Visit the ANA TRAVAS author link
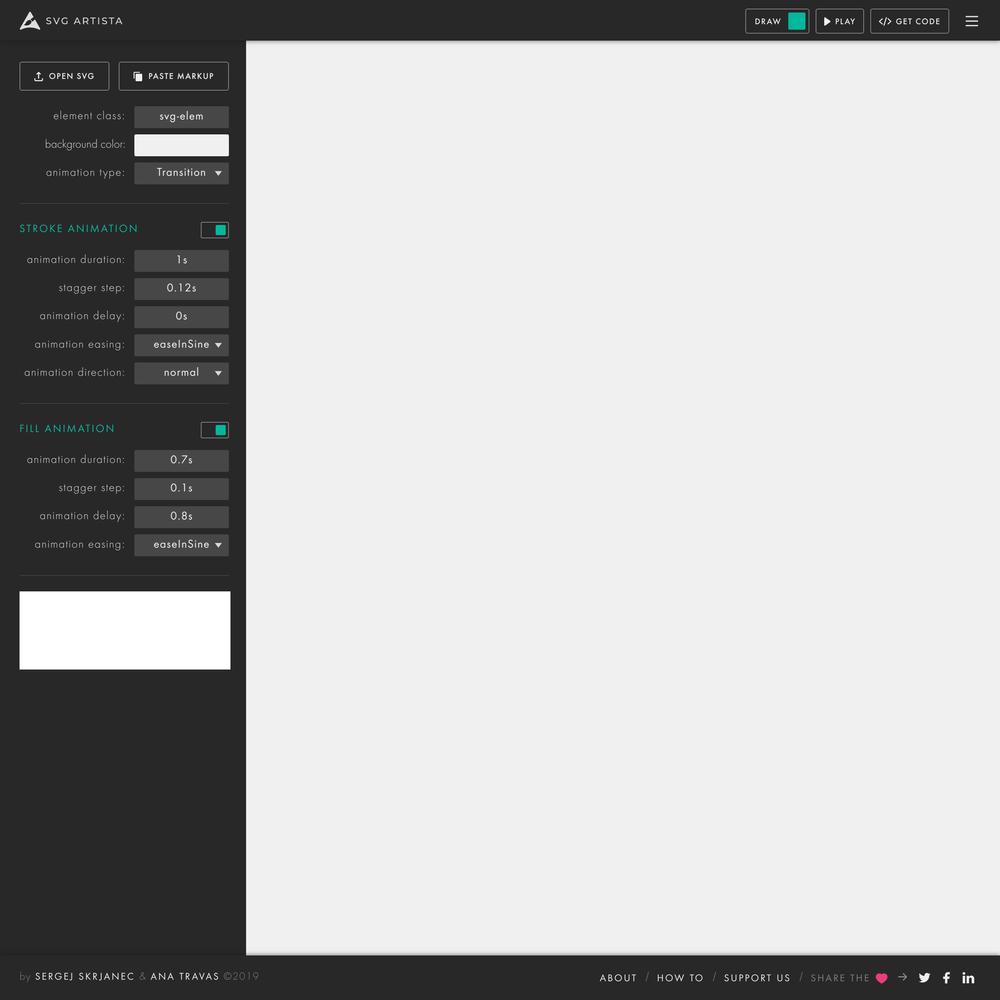 tap(184, 976)
